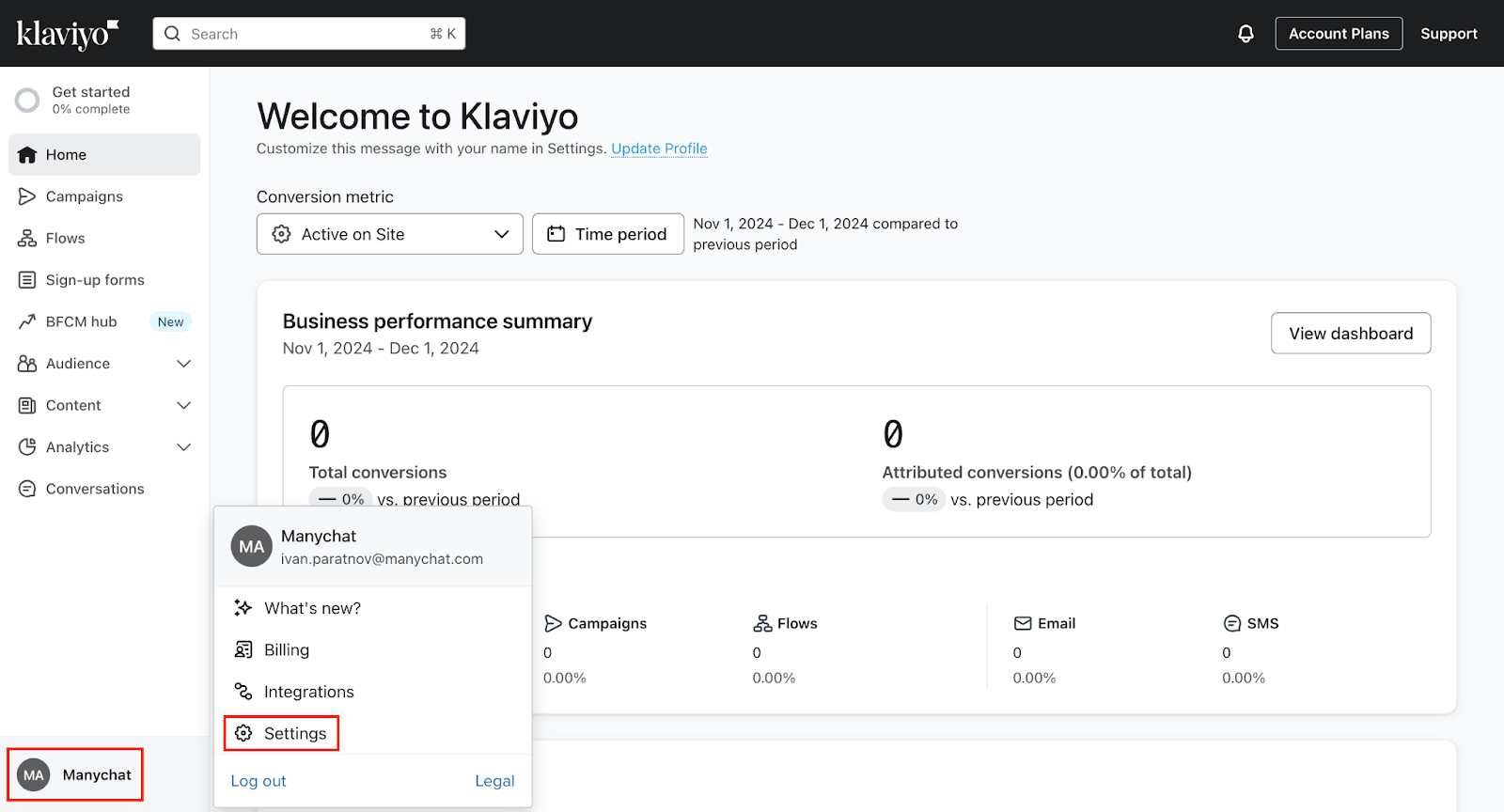Click the search magnifier icon
This screenshot has width=1504, height=812.
click(x=172, y=34)
